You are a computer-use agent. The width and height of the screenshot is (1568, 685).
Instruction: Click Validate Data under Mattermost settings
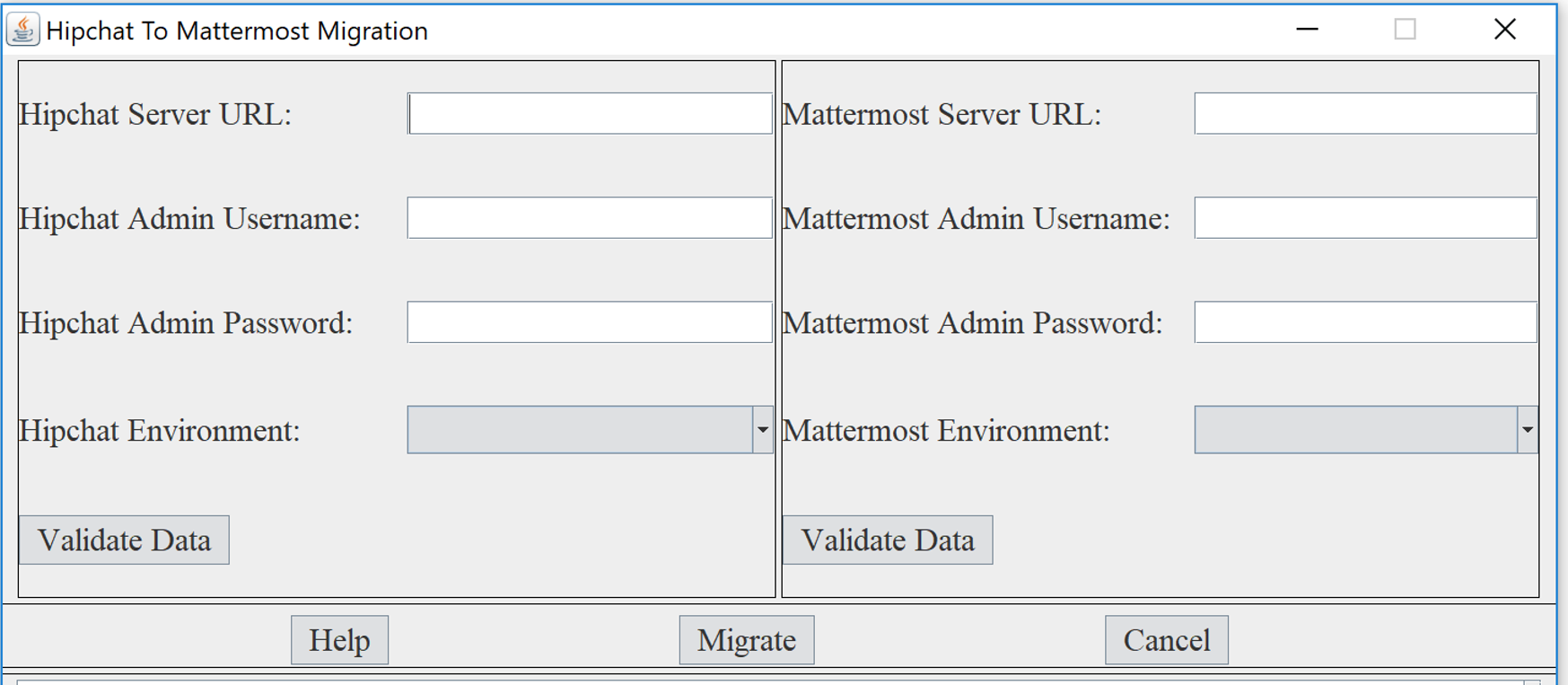coord(888,540)
